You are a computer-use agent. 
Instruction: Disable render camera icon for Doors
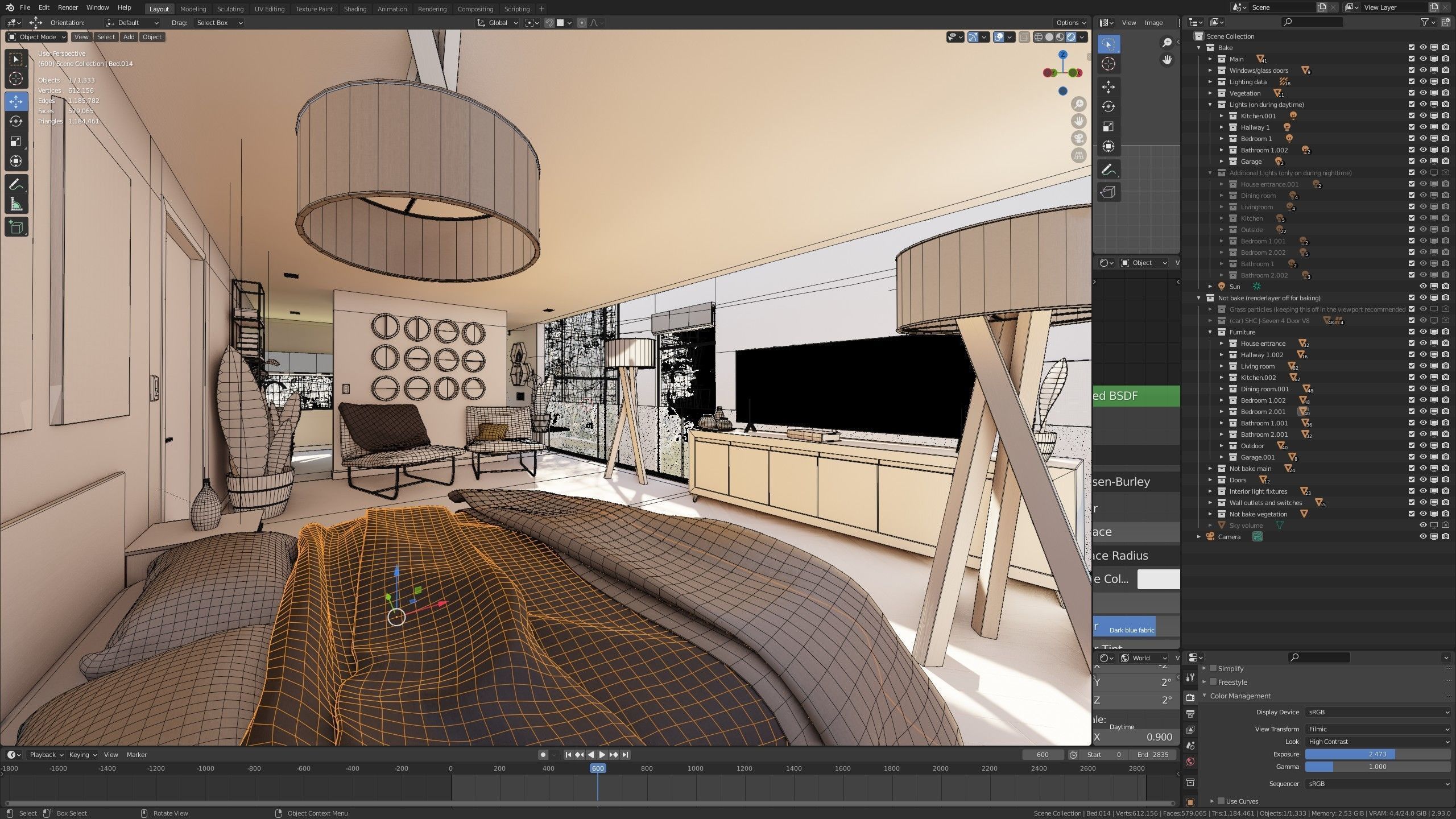pos(1445,480)
